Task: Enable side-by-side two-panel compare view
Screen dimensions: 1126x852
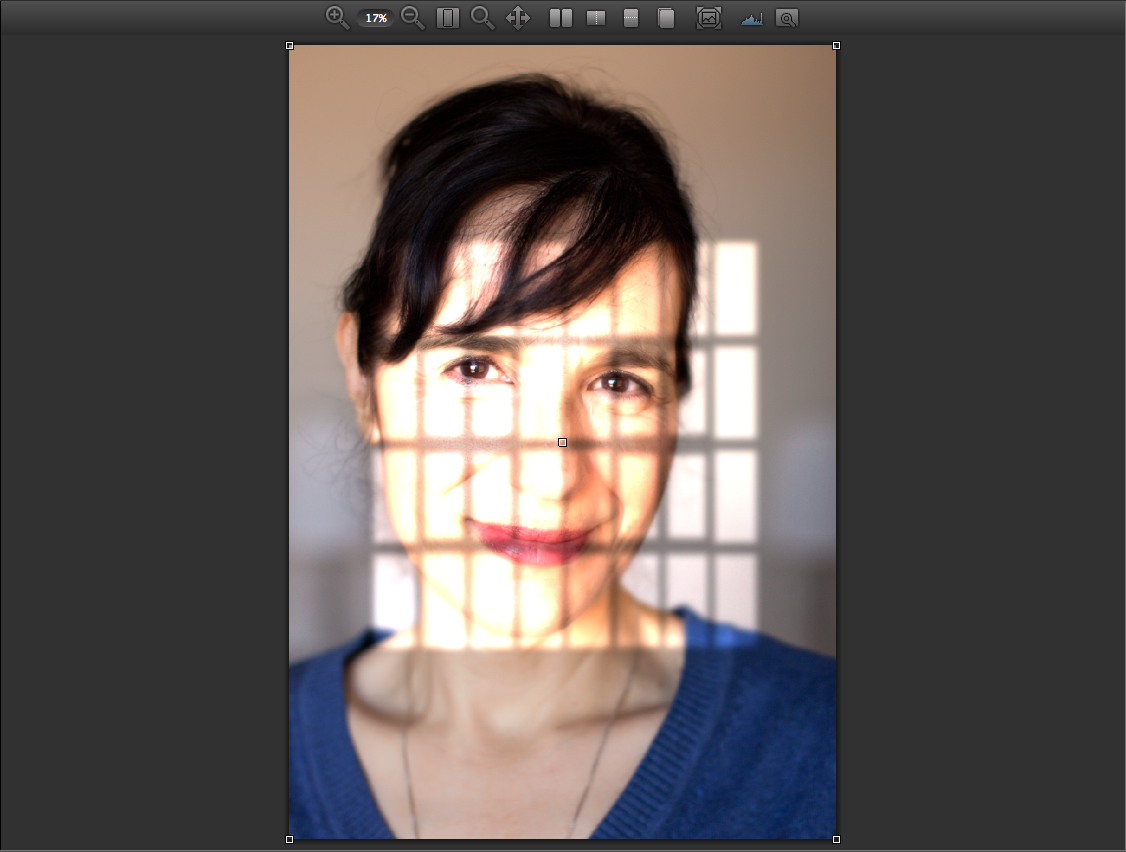Action: [x=561, y=18]
